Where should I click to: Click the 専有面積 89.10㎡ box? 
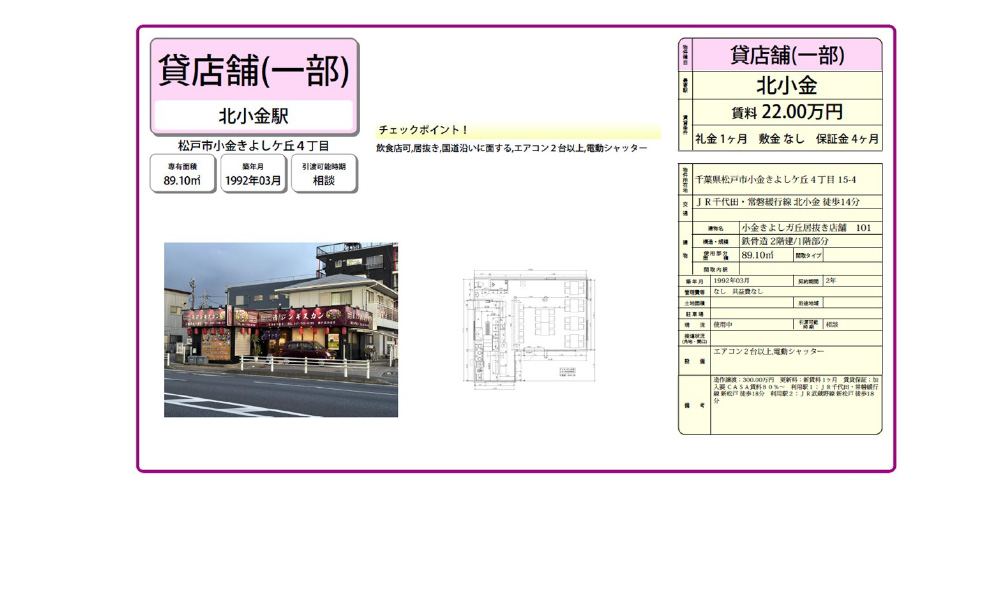point(182,173)
